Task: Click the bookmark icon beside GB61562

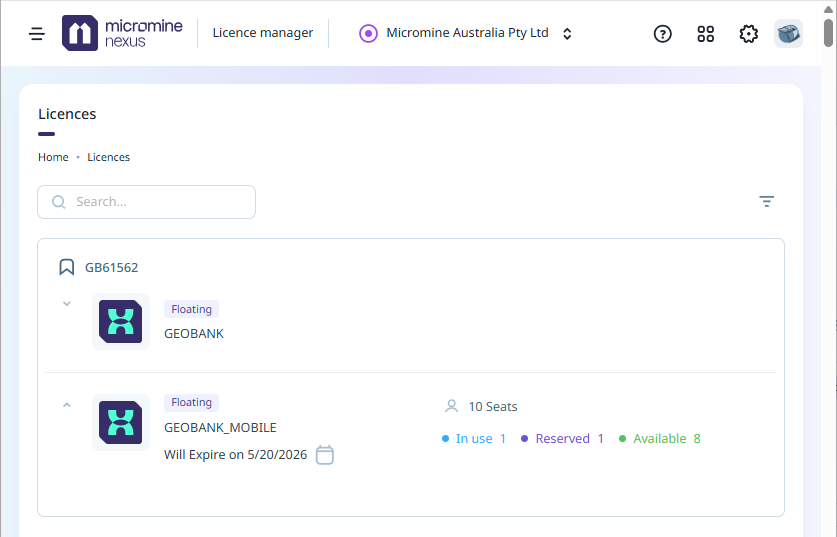Action: (67, 267)
